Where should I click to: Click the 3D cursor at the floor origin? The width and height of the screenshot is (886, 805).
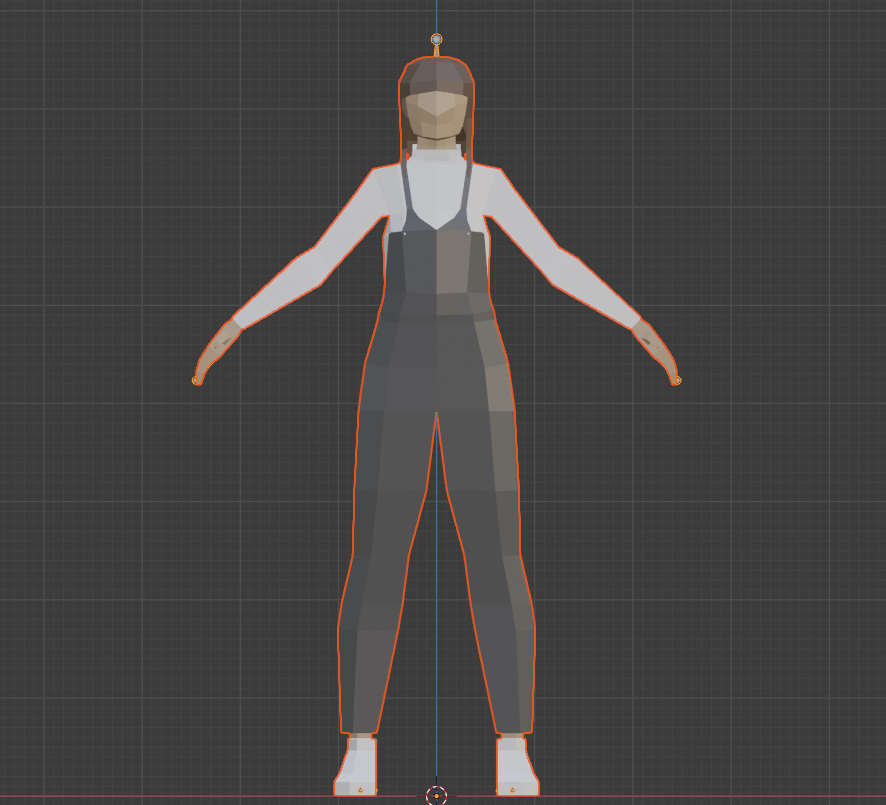tap(436, 795)
